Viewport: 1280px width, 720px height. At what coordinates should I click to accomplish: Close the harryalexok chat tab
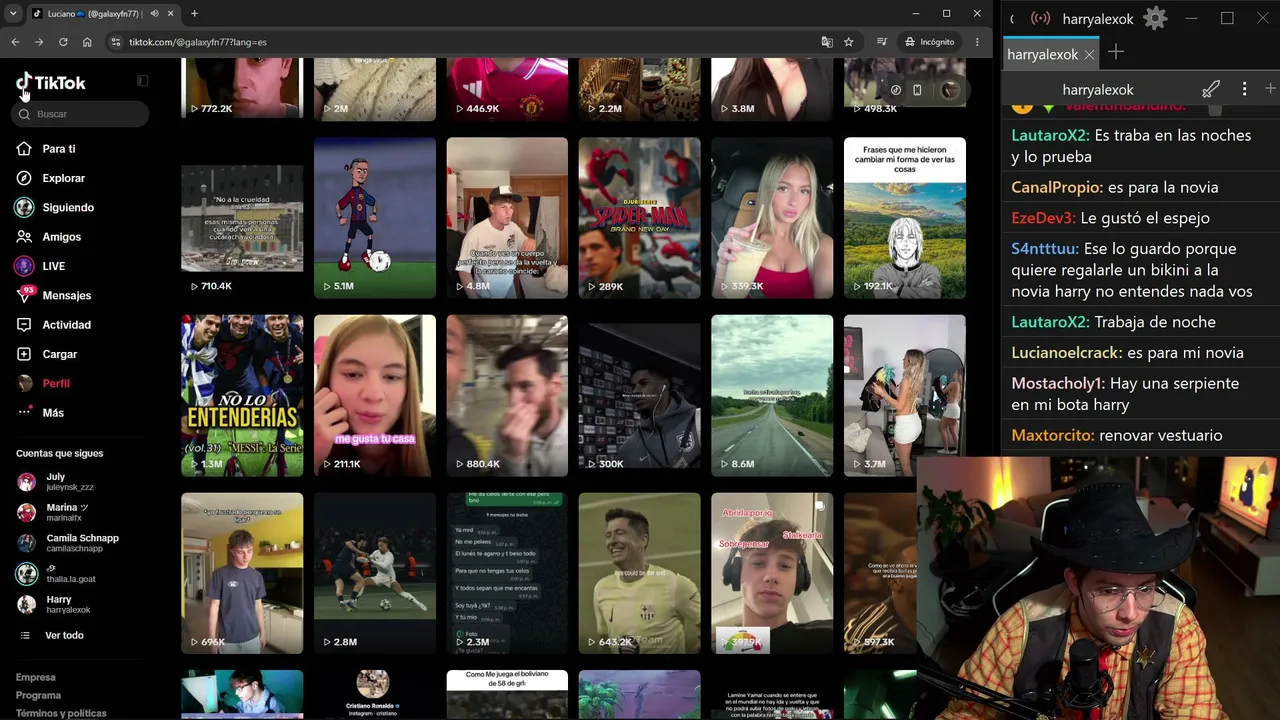click(1089, 55)
